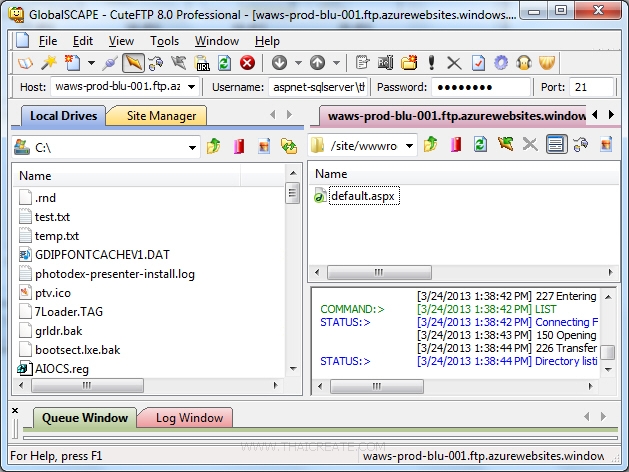Viewport: 629px width, 472px height.
Task: Select default.aspx in the remote pane
Action: [x=363, y=196]
